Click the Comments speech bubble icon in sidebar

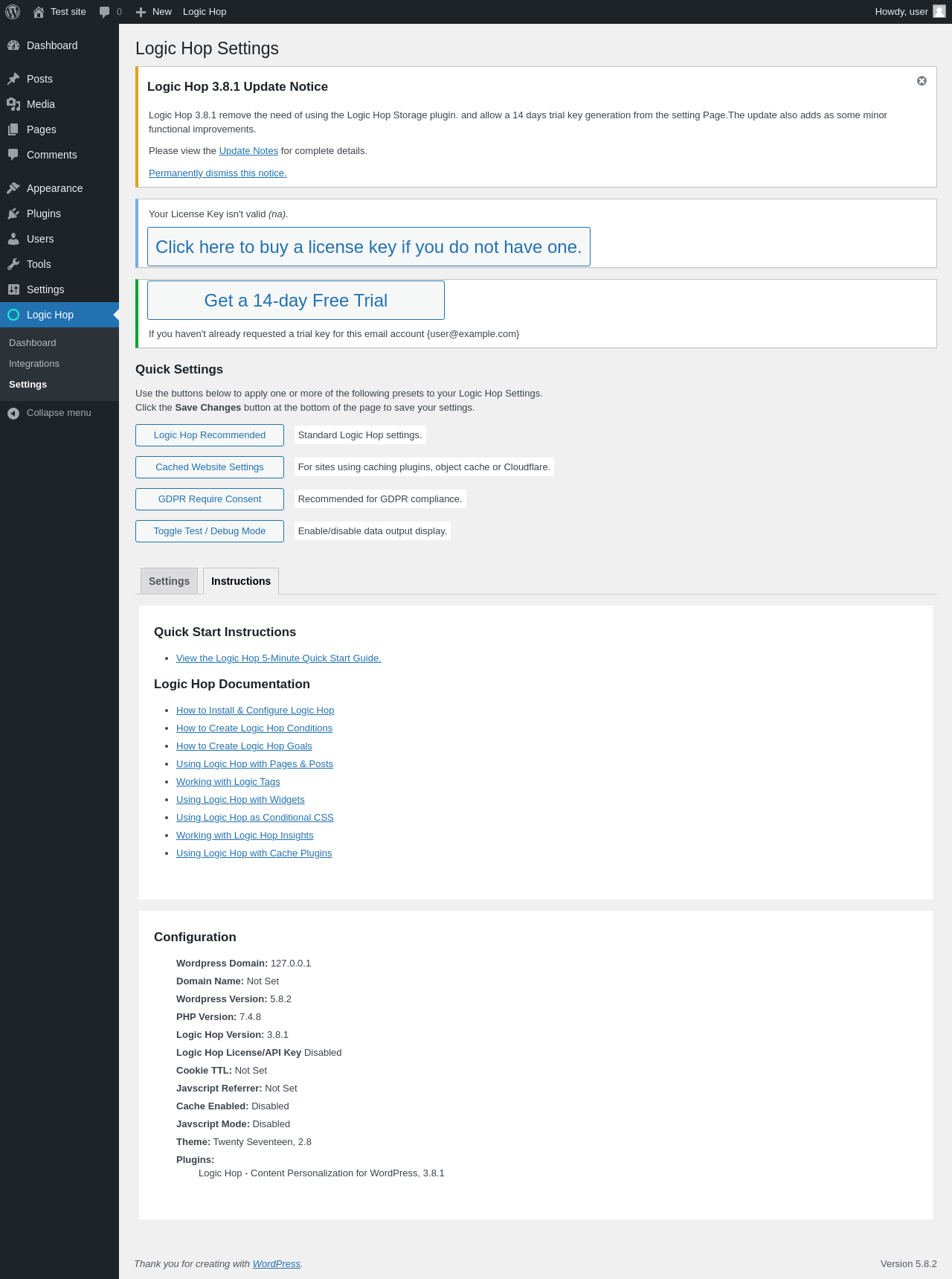(13, 155)
